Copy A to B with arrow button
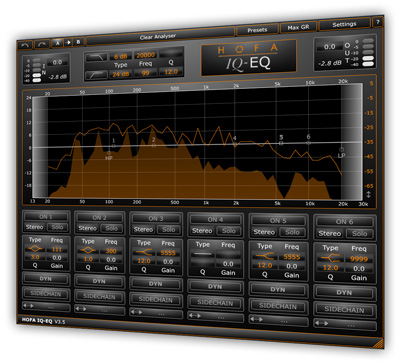The height and width of the screenshot is (363, 400). pyautogui.click(x=68, y=42)
